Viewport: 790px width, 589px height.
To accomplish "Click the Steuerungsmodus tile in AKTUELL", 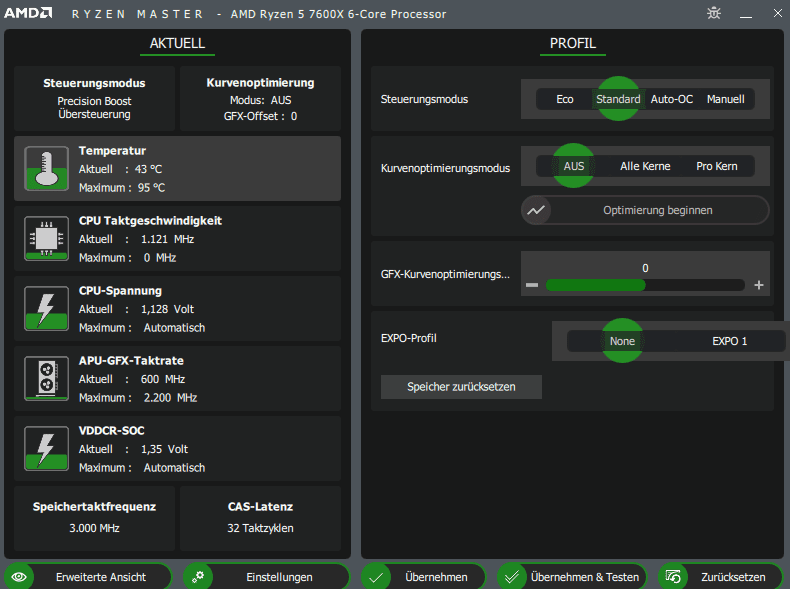I will pyautogui.click(x=94, y=98).
